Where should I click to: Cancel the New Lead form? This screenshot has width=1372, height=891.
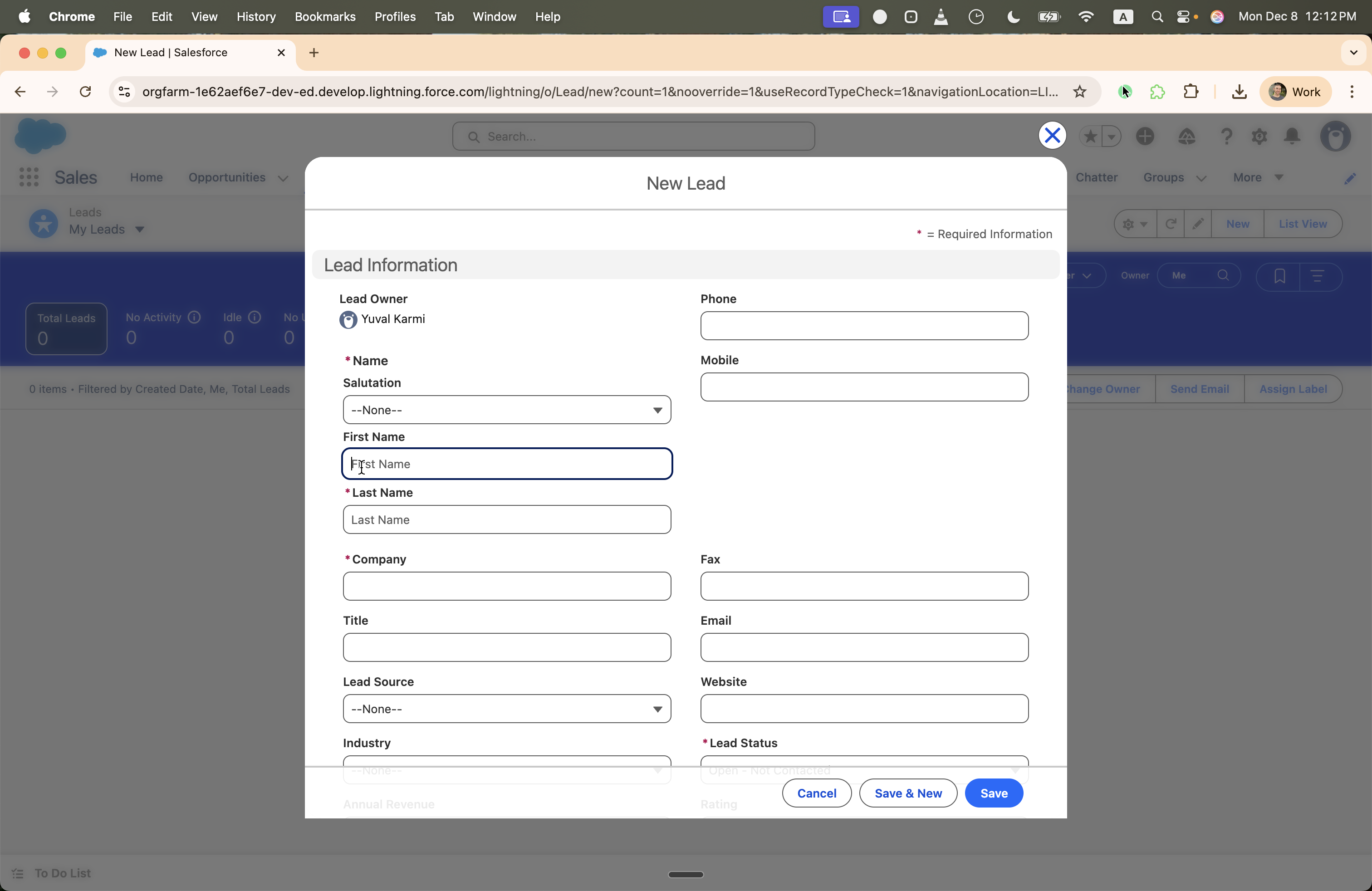pyautogui.click(x=816, y=793)
